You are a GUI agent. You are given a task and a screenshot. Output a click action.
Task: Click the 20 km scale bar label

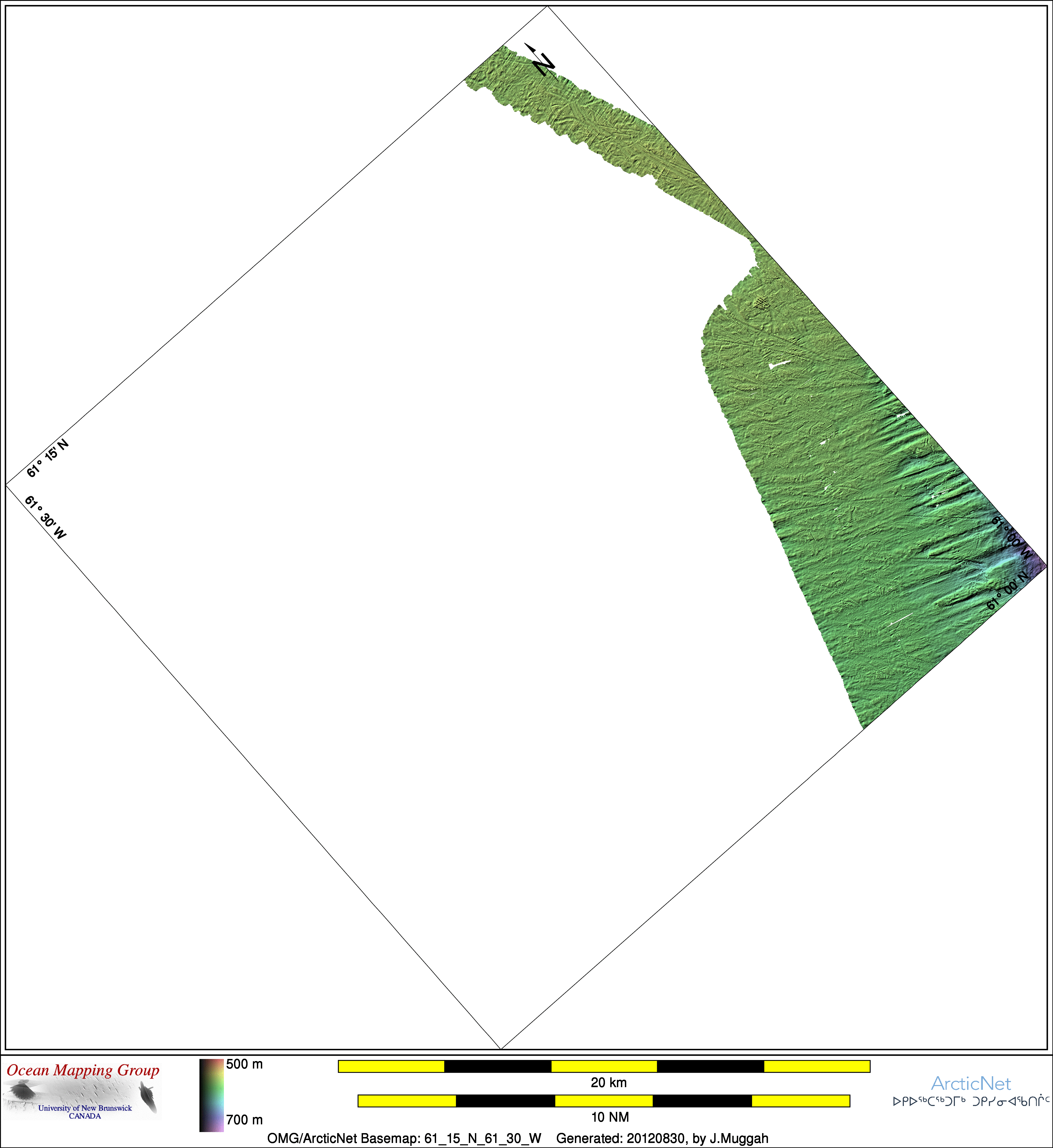click(x=609, y=1083)
